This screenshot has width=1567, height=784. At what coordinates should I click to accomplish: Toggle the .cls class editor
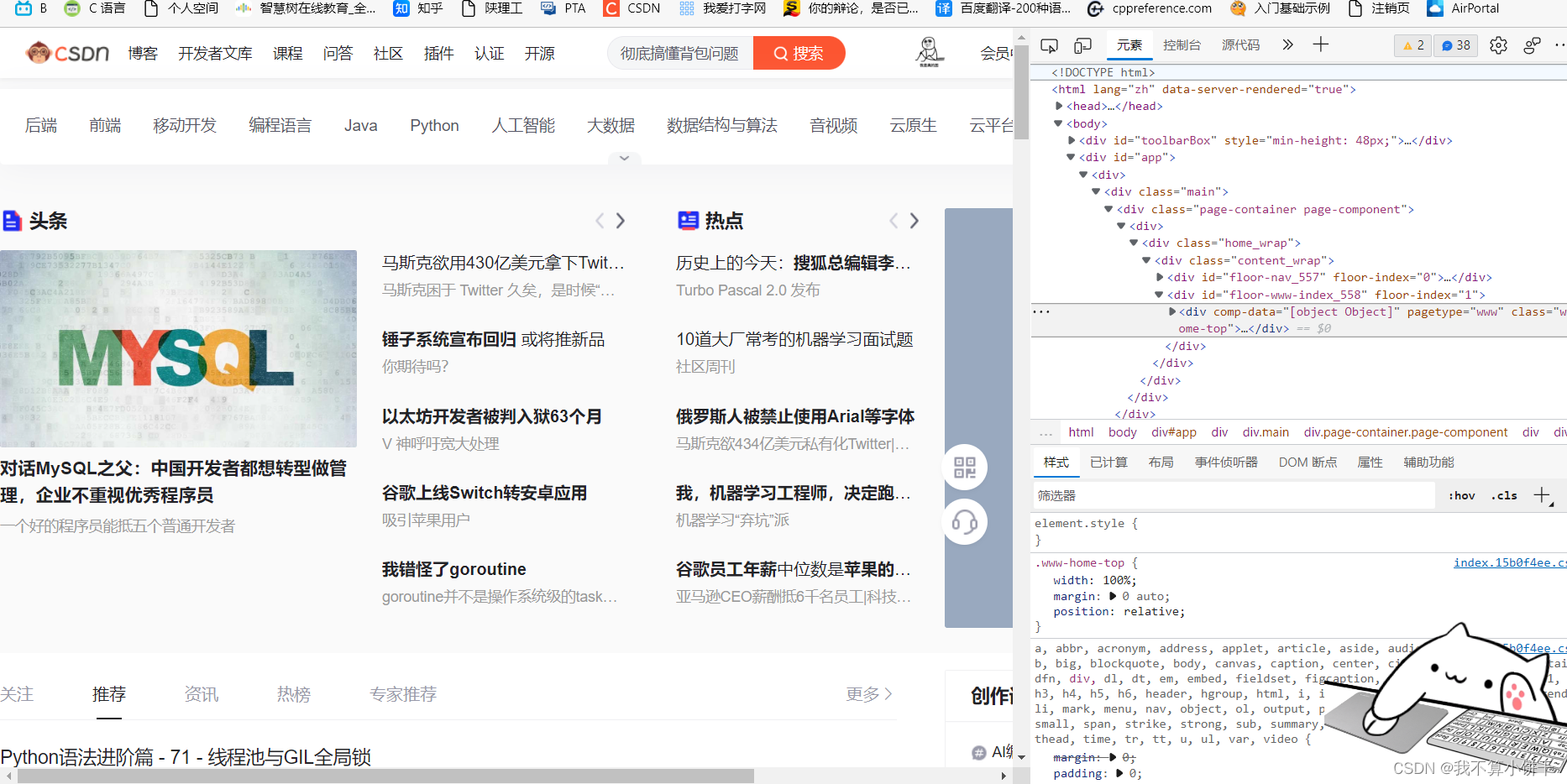click(1504, 496)
